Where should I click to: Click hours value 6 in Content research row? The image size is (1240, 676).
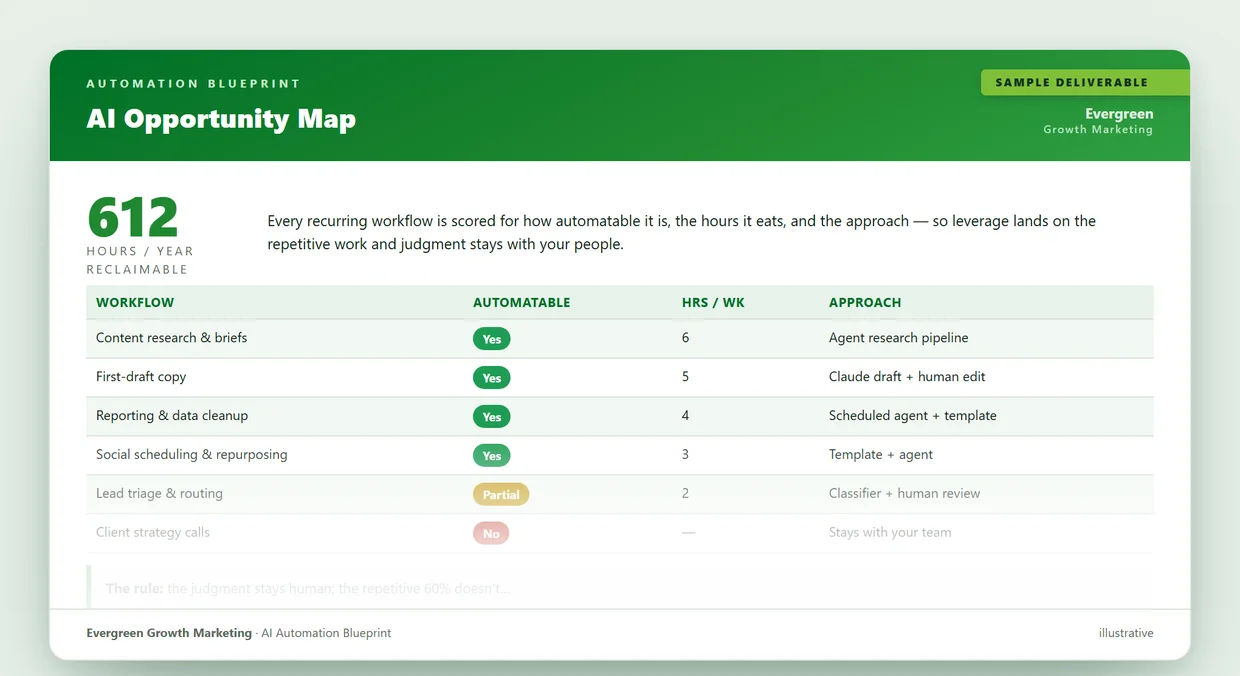pyautogui.click(x=685, y=338)
